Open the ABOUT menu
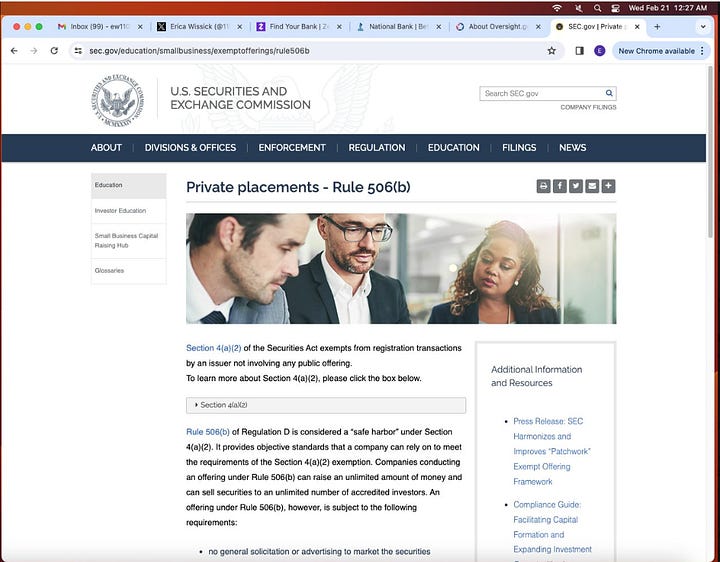 (106, 147)
